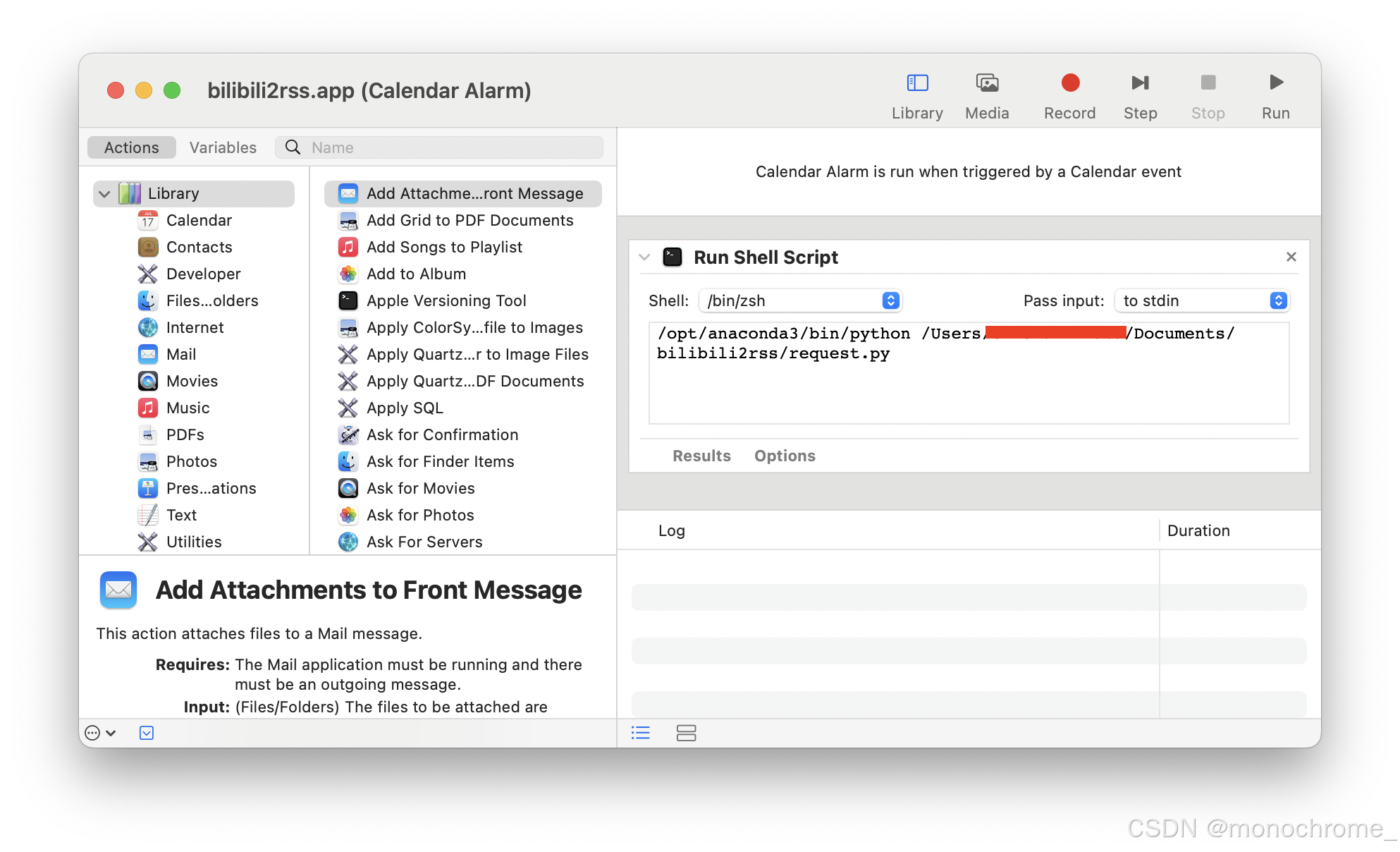Viewport: 1400px width, 852px height.
Task: Select the Actions tab
Action: click(x=132, y=147)
